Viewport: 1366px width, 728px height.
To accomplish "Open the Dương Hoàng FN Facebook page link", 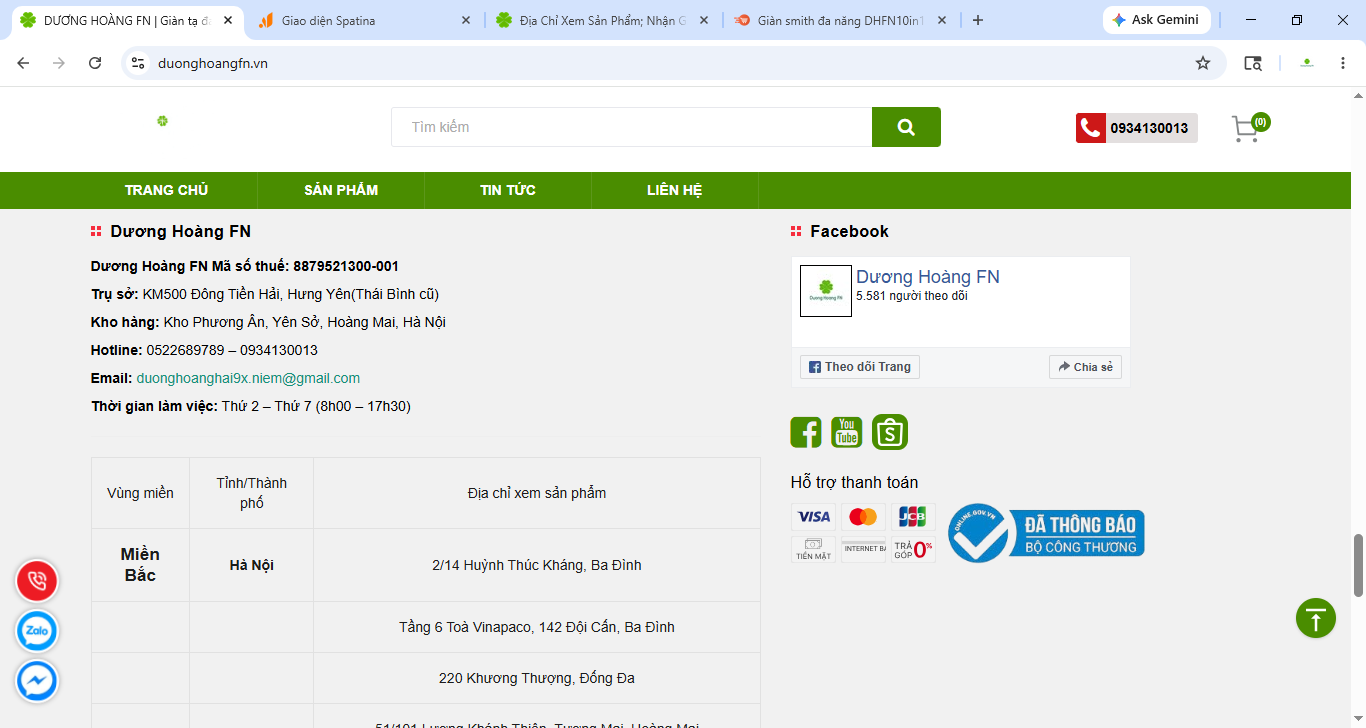I will tap(928, 277).
